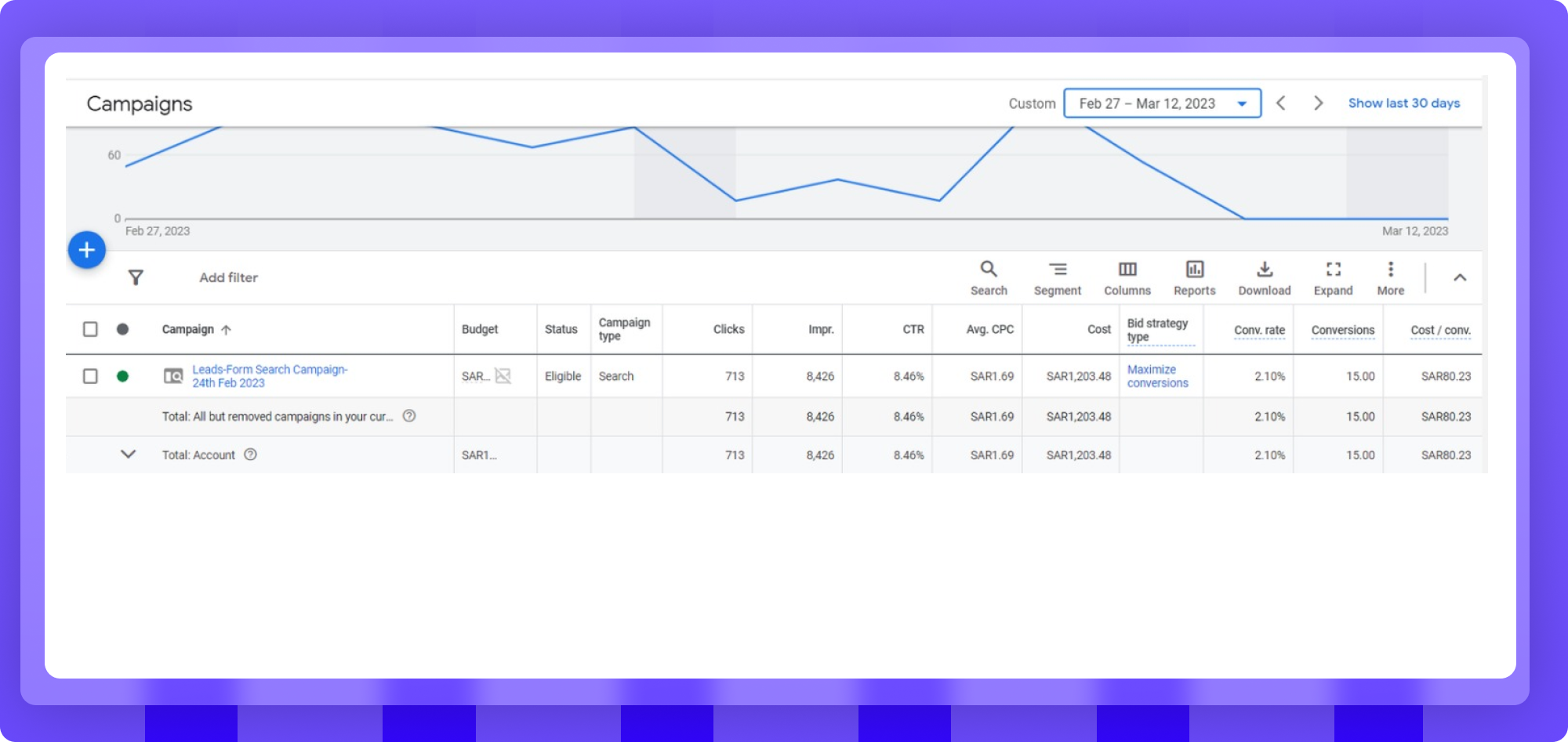Toggle the select-all campaigns checkbox
Image resolution: width=1568 pixels, height=742 pixels.
coord(91,329)
